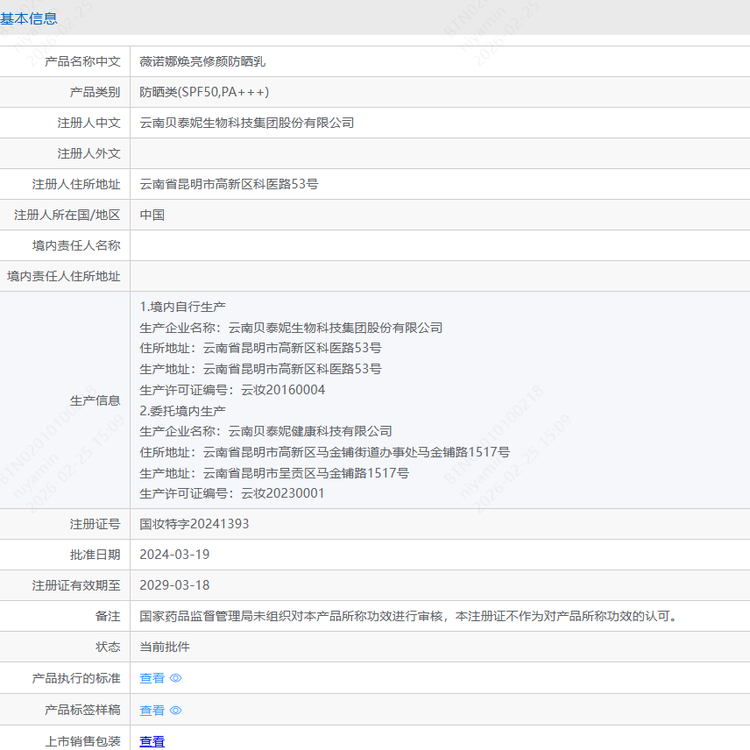
Task: Click the empty 境内责任人名称 value cell
Action: pos(440,246)
